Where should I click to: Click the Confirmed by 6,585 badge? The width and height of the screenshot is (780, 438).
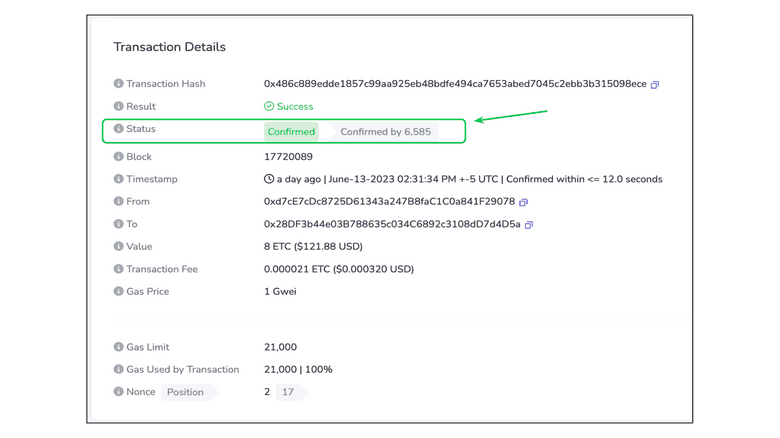[385, 132]
